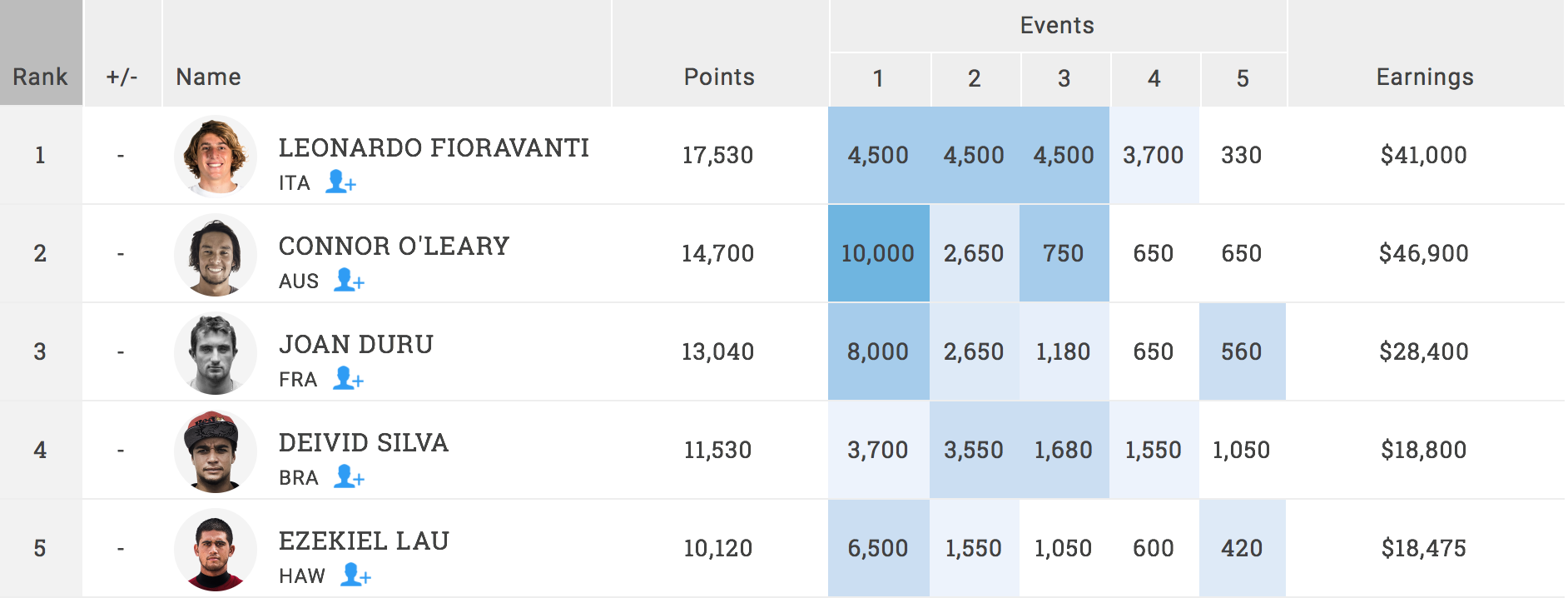Click Joan Duru's avatar picture
The width and height of the screenshot is (1568, 598).
216,352
